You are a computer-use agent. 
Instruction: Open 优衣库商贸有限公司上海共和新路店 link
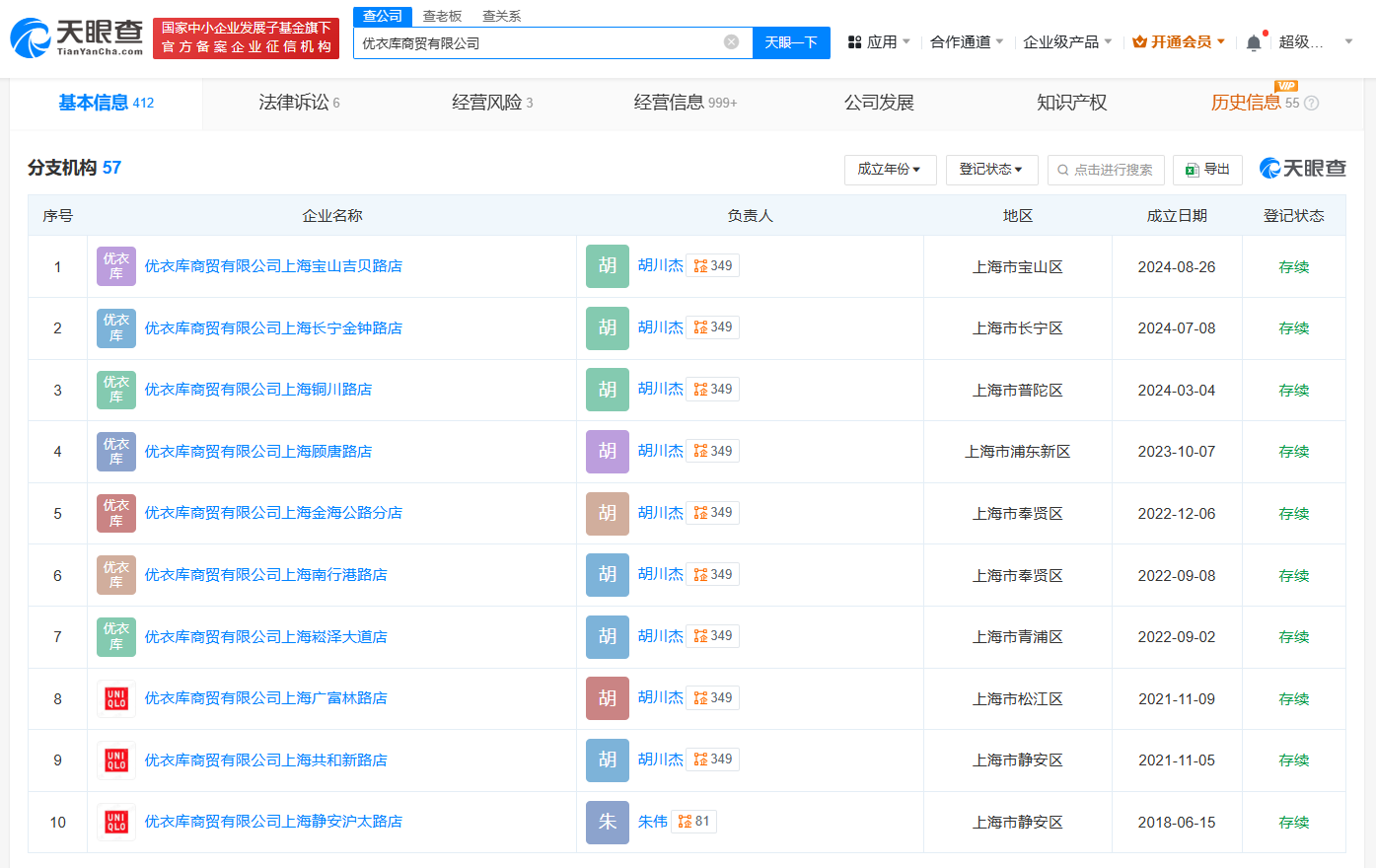pyautogui.click(x=266, y=759)
